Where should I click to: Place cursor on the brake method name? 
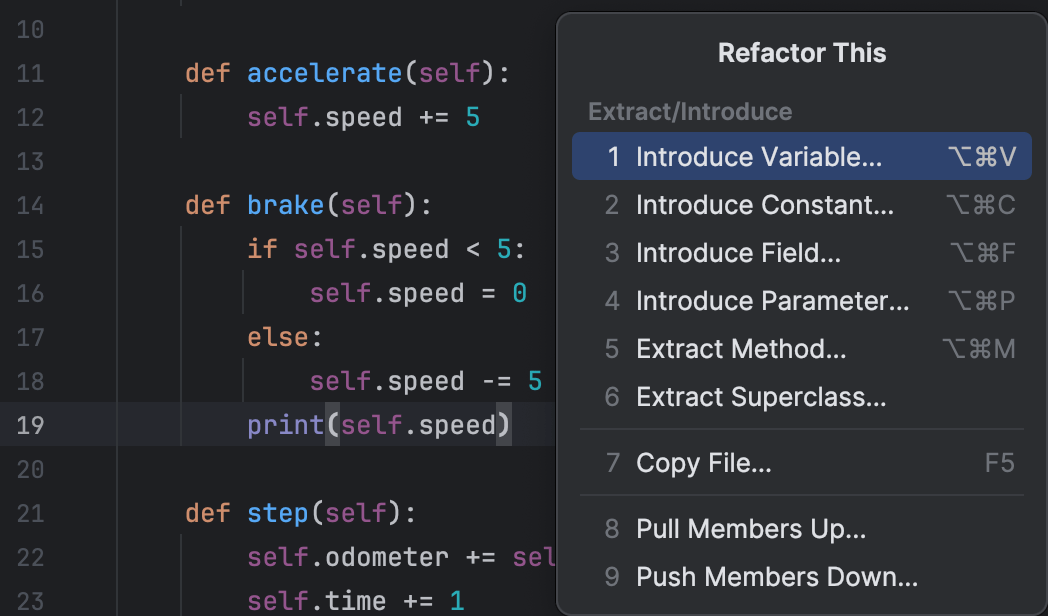pyautogui.click(x=286, y=206)
